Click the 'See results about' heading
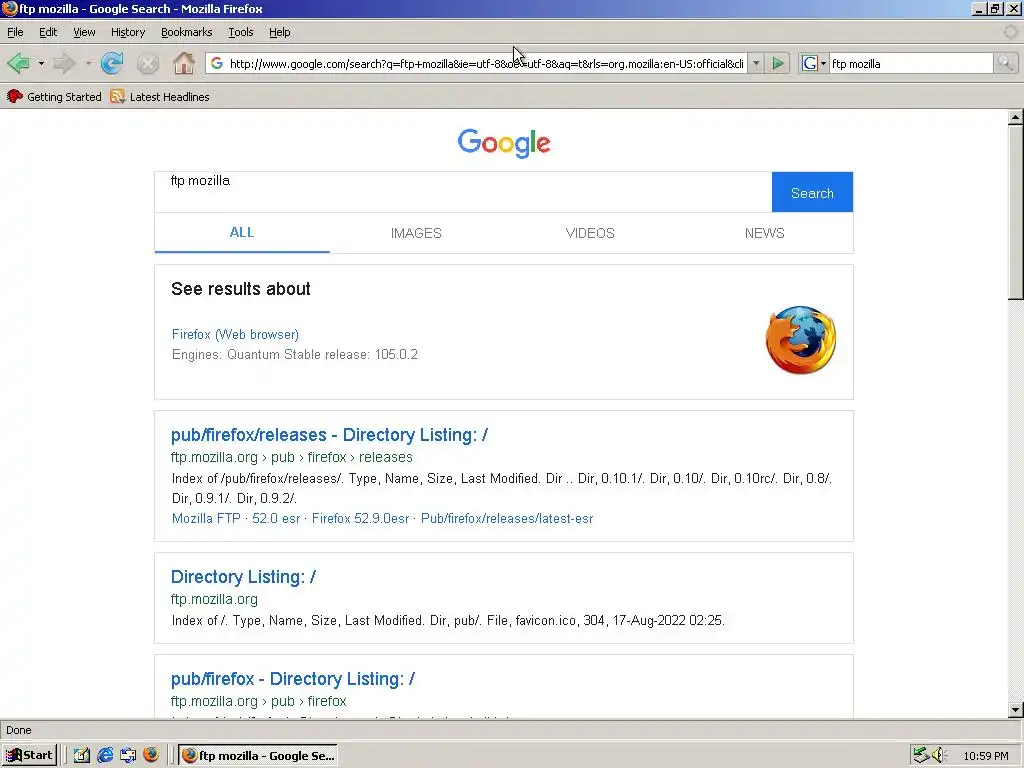This screenshot has height=768, width=1024. coord(241,289)
